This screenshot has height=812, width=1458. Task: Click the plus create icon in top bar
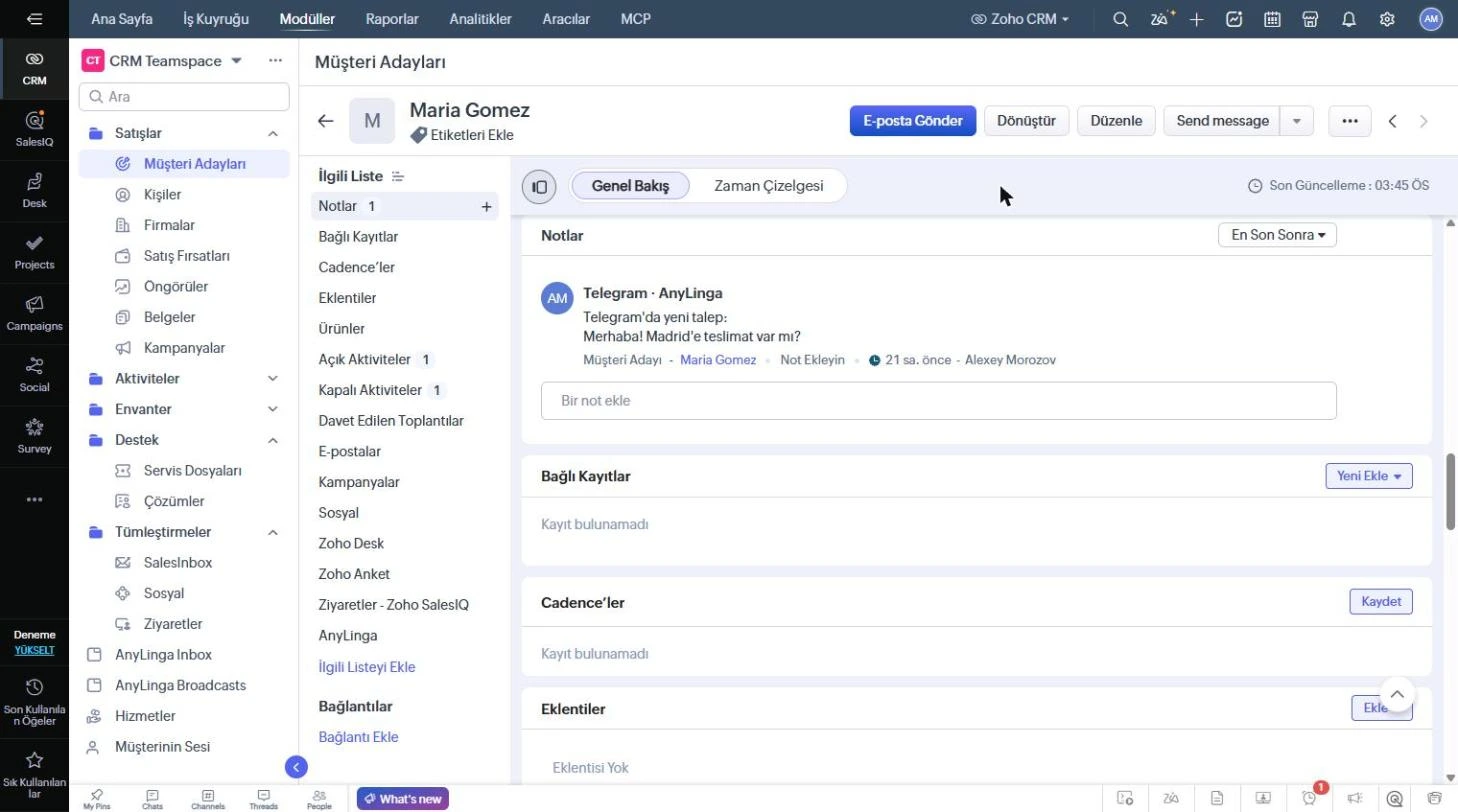click(x=1197, y=19)
